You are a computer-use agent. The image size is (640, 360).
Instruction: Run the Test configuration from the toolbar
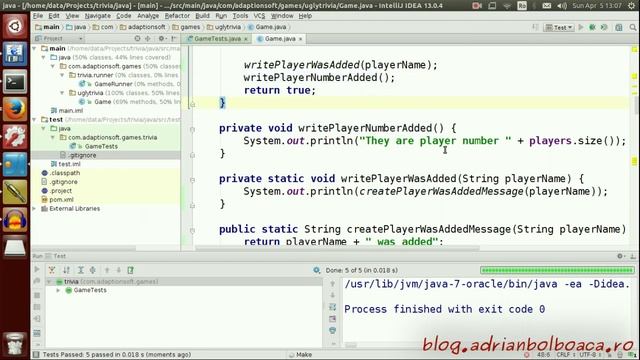click(581, 27)
